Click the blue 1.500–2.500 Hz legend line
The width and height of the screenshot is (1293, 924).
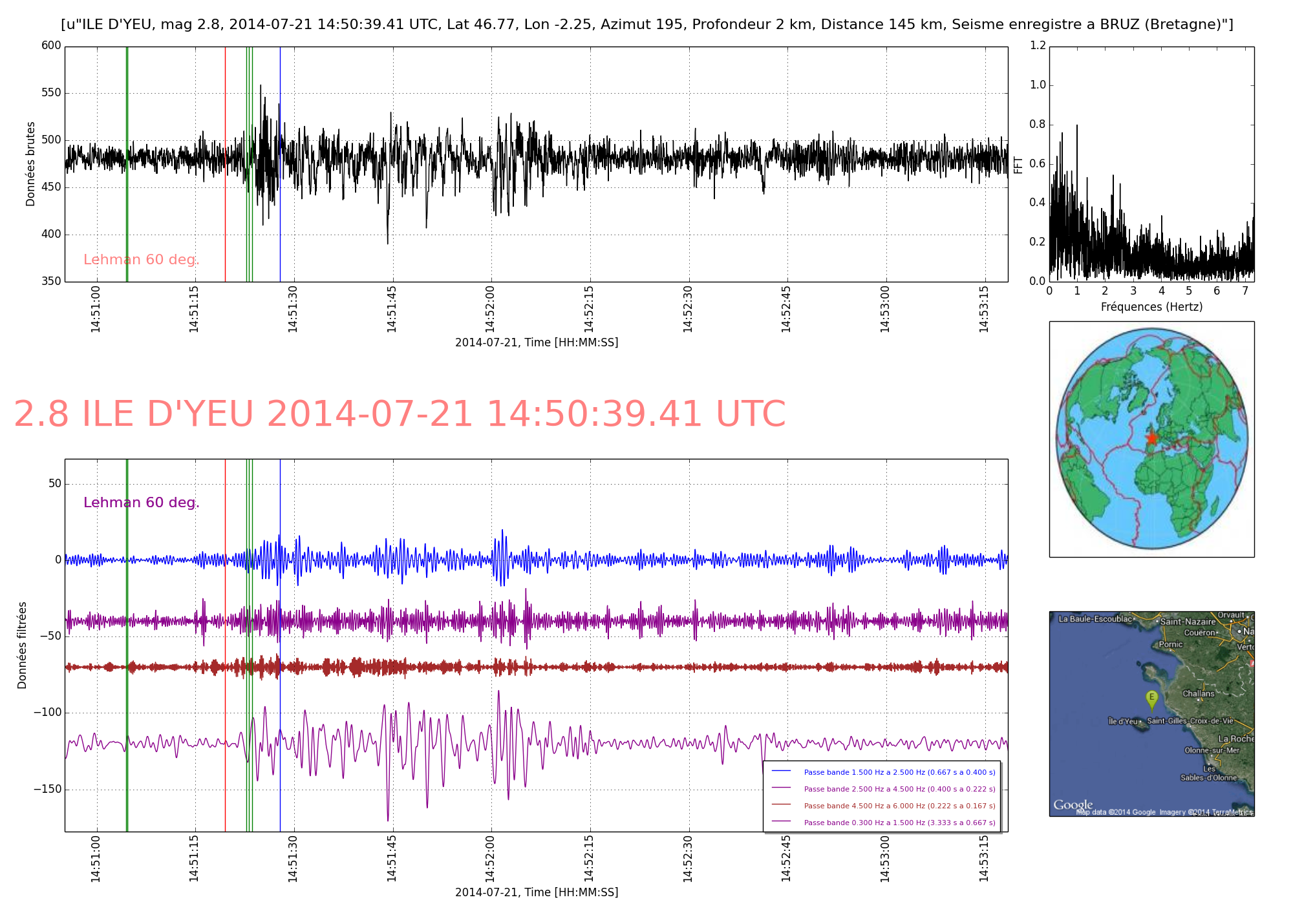pyautogui.click(x=781, y=772)
